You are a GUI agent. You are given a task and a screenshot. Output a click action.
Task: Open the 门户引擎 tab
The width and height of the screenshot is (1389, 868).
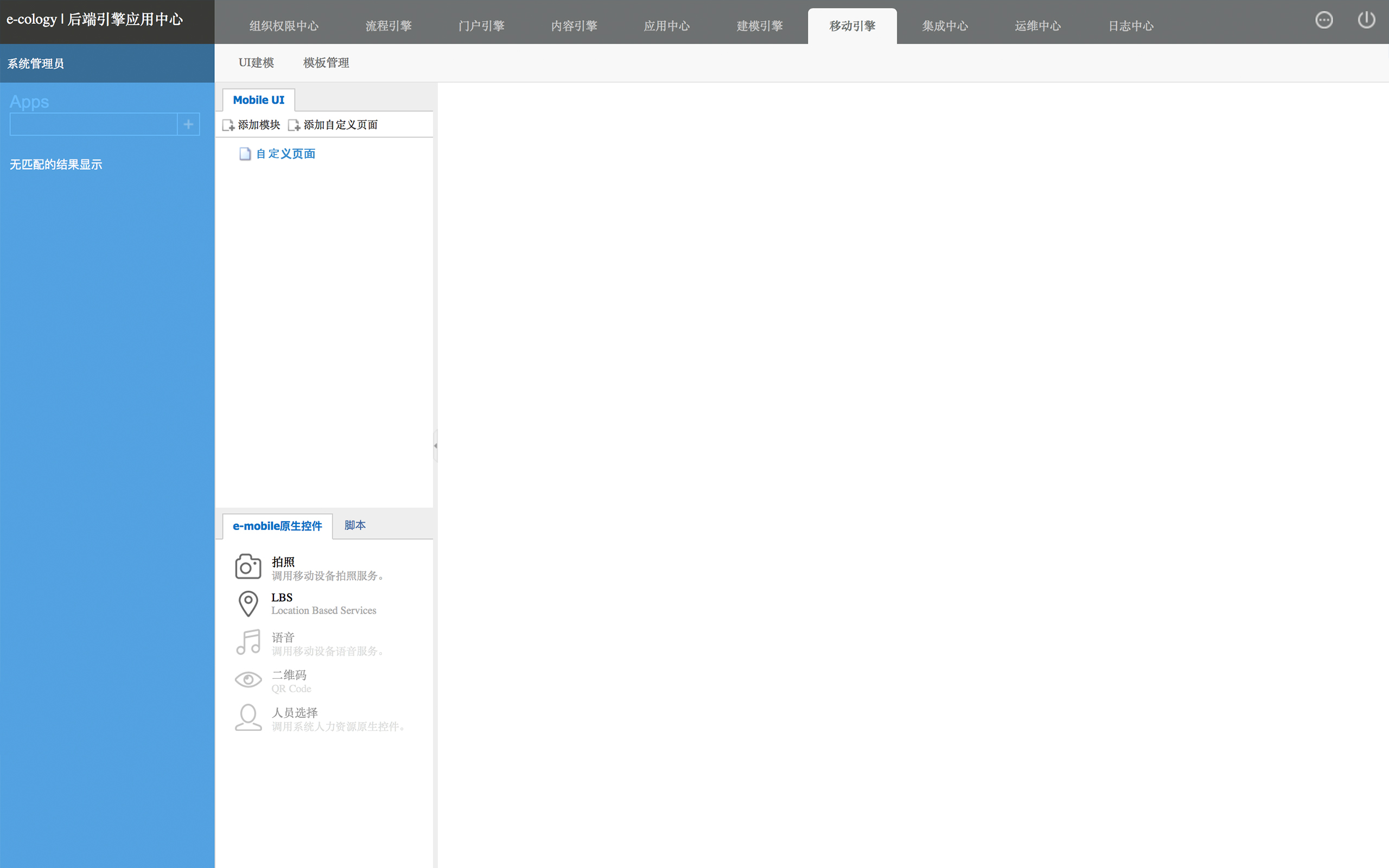tap(482, 27)
